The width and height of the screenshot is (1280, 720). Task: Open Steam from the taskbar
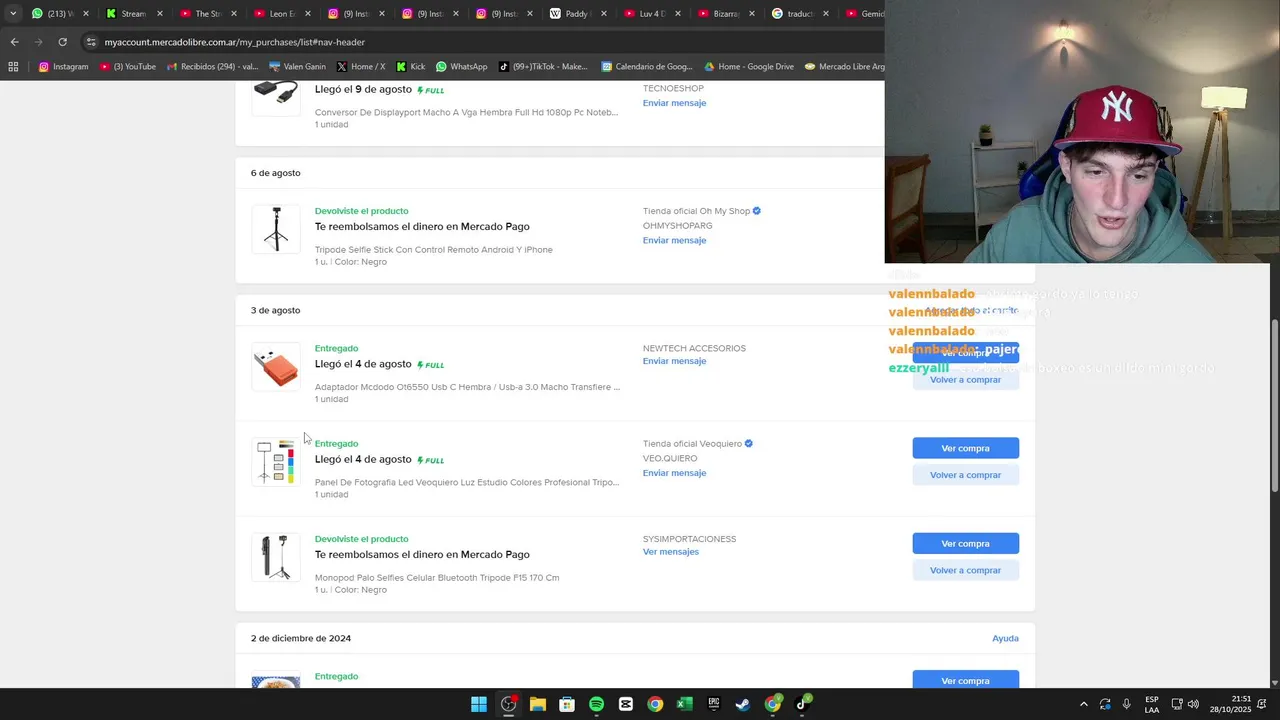tap(742, 704)
